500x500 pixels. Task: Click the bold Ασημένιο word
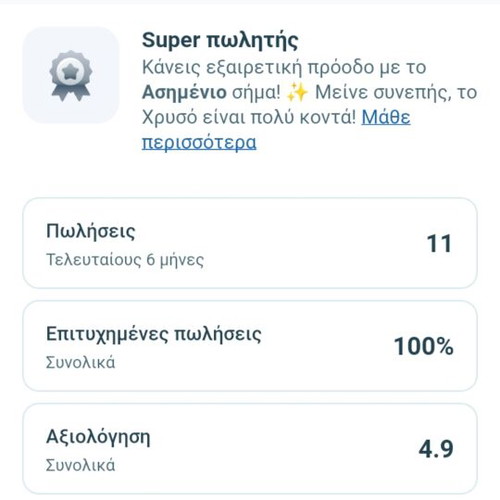click(x=184, y=92)
